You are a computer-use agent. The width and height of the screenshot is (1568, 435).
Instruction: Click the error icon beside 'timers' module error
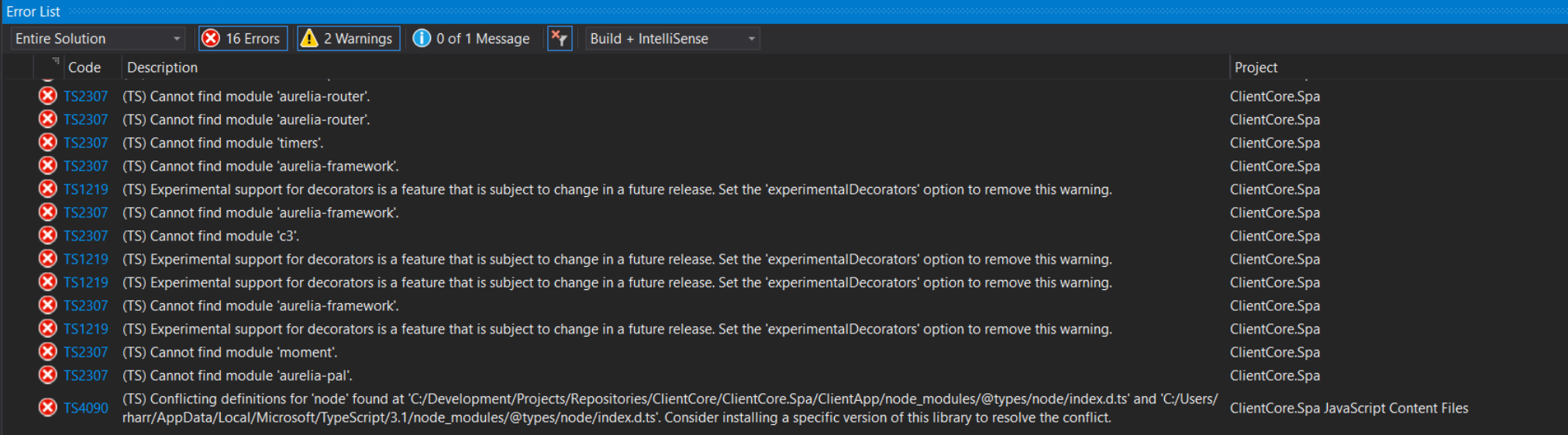[48, 143]
